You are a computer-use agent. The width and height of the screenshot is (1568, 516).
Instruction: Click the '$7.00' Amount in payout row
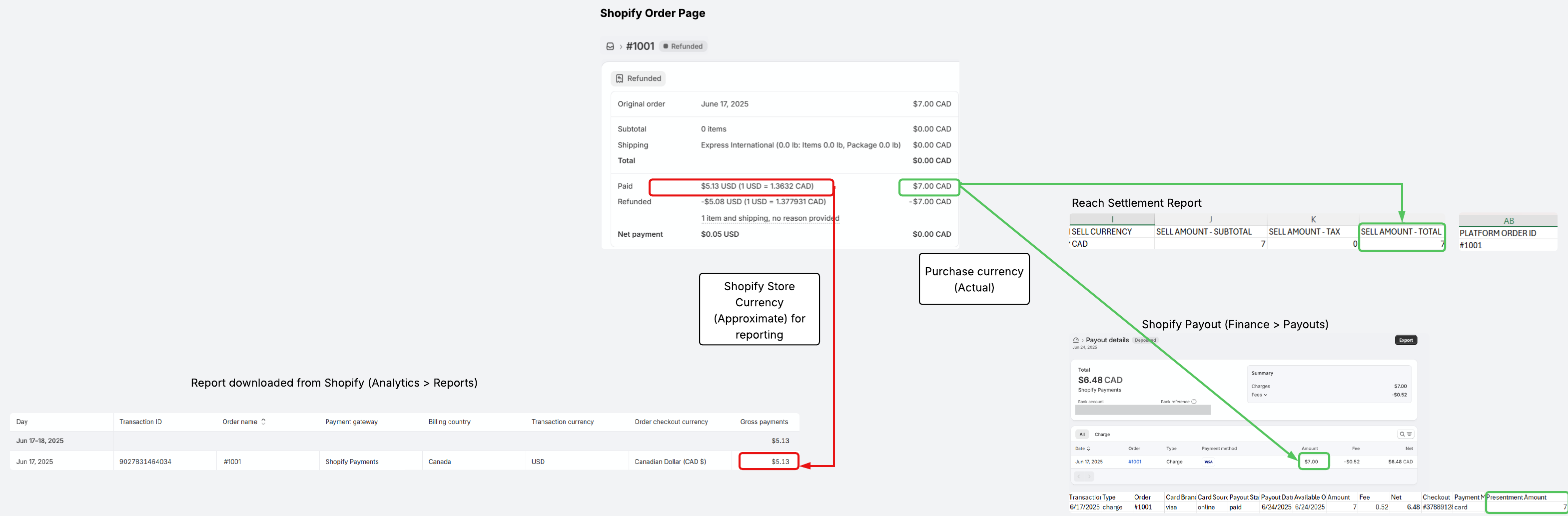click(x=1311, y=462)
